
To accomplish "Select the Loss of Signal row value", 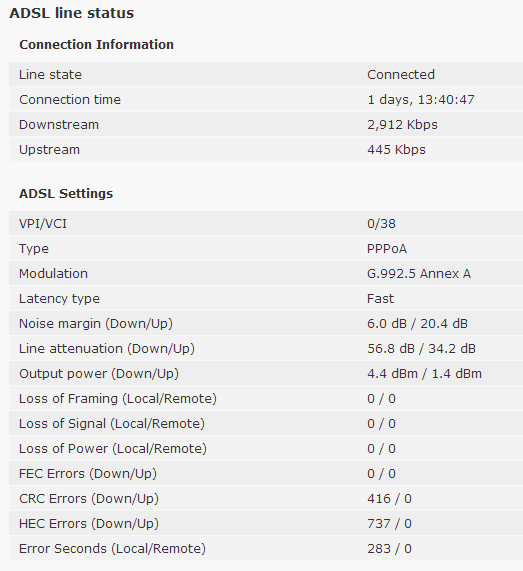I will (x=381, y=424).
